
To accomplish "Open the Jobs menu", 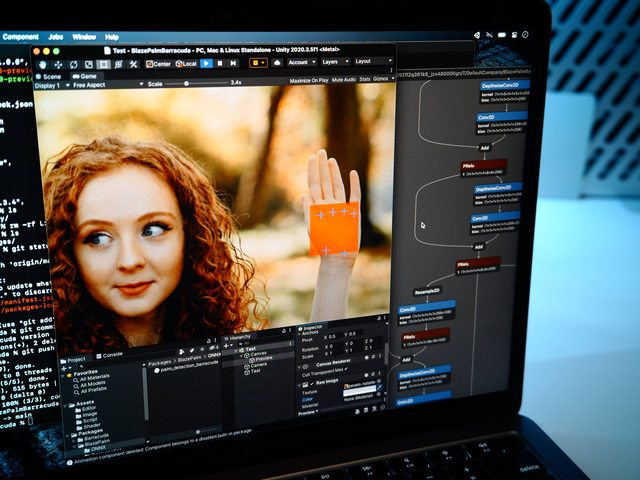I will tap(56, 37).
